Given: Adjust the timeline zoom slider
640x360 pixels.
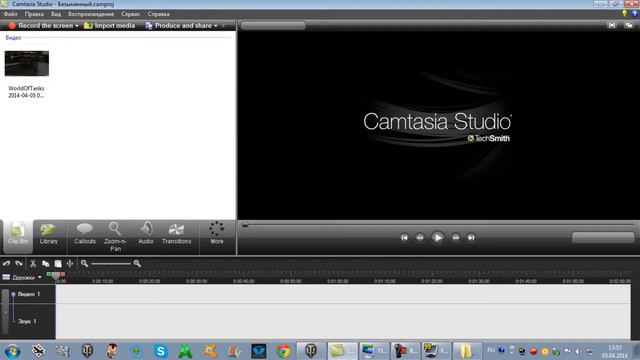Looking at the screenshot, I should [111, 264].
